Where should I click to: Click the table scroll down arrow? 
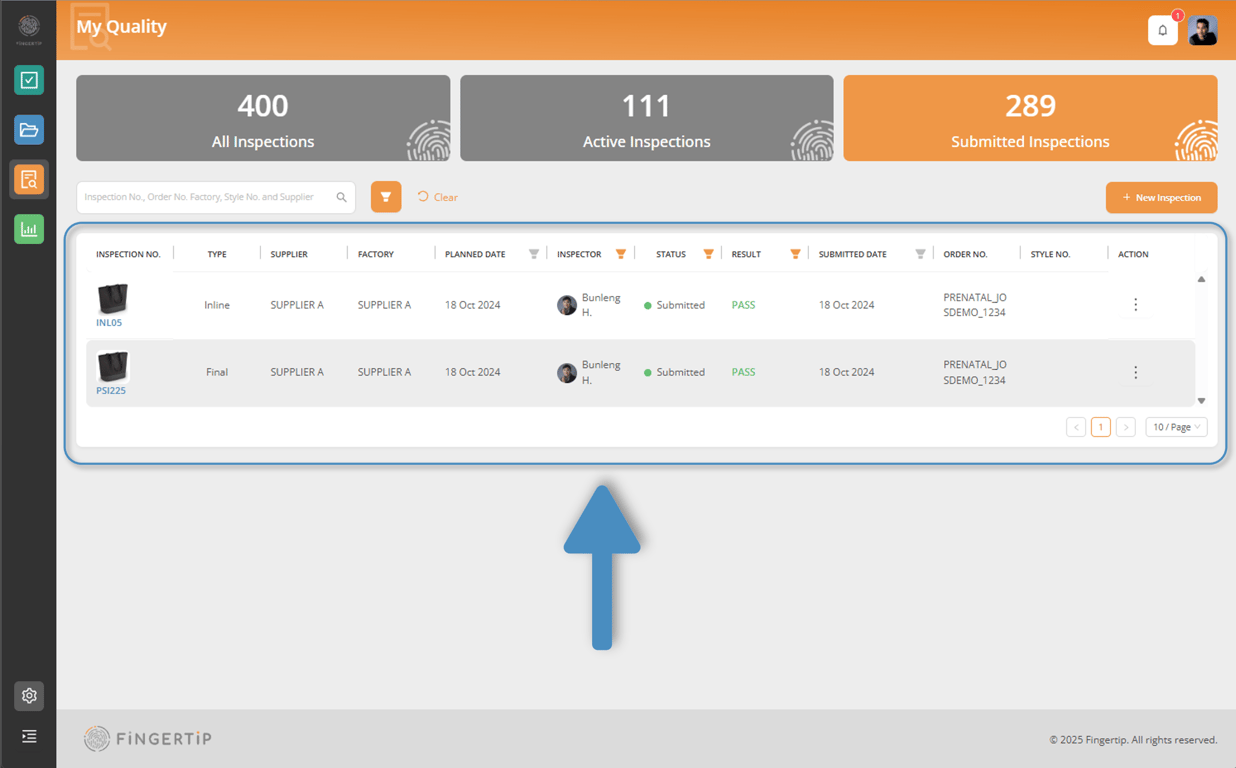click(x=1201, y=401)
